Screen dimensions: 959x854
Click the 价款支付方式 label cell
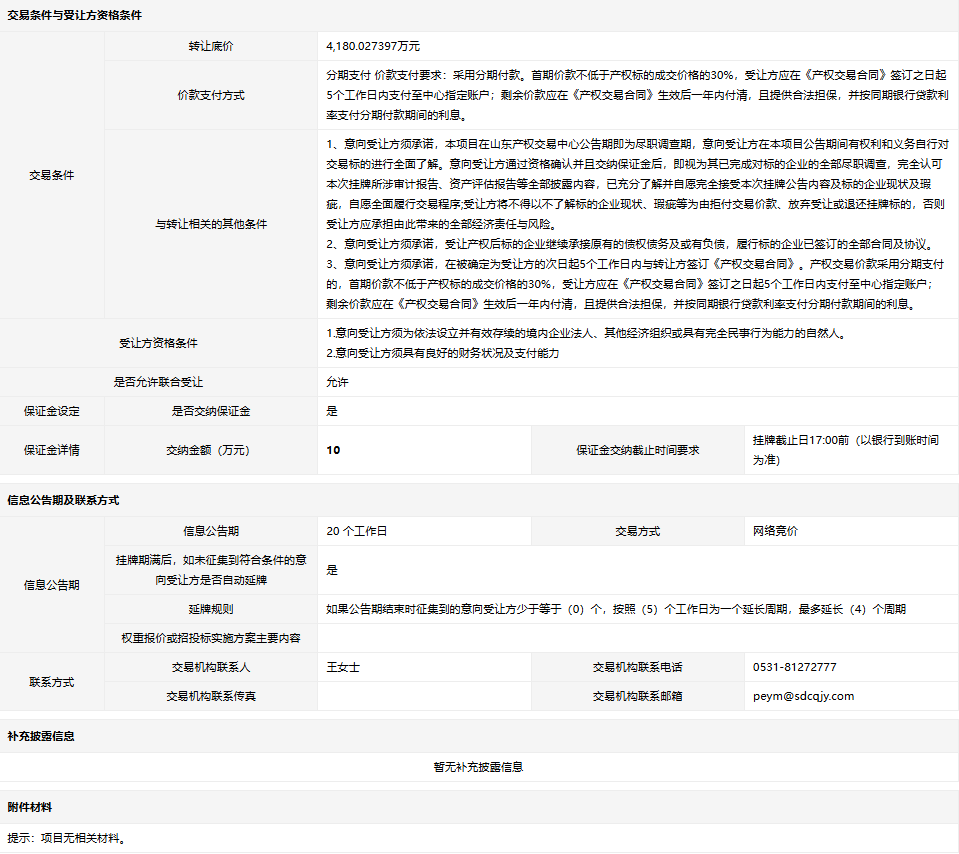210,95
